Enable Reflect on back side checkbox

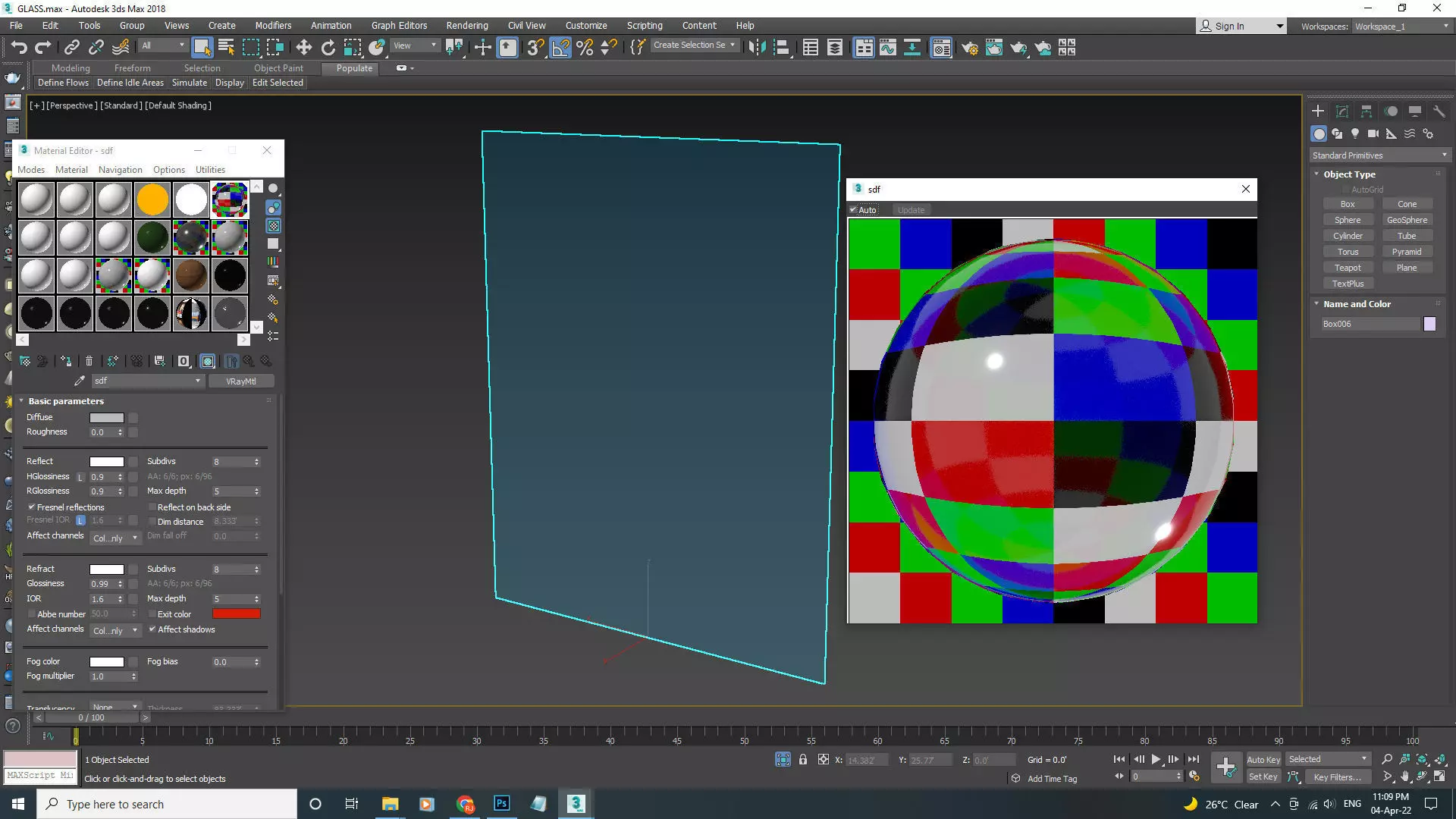point(152,507)
